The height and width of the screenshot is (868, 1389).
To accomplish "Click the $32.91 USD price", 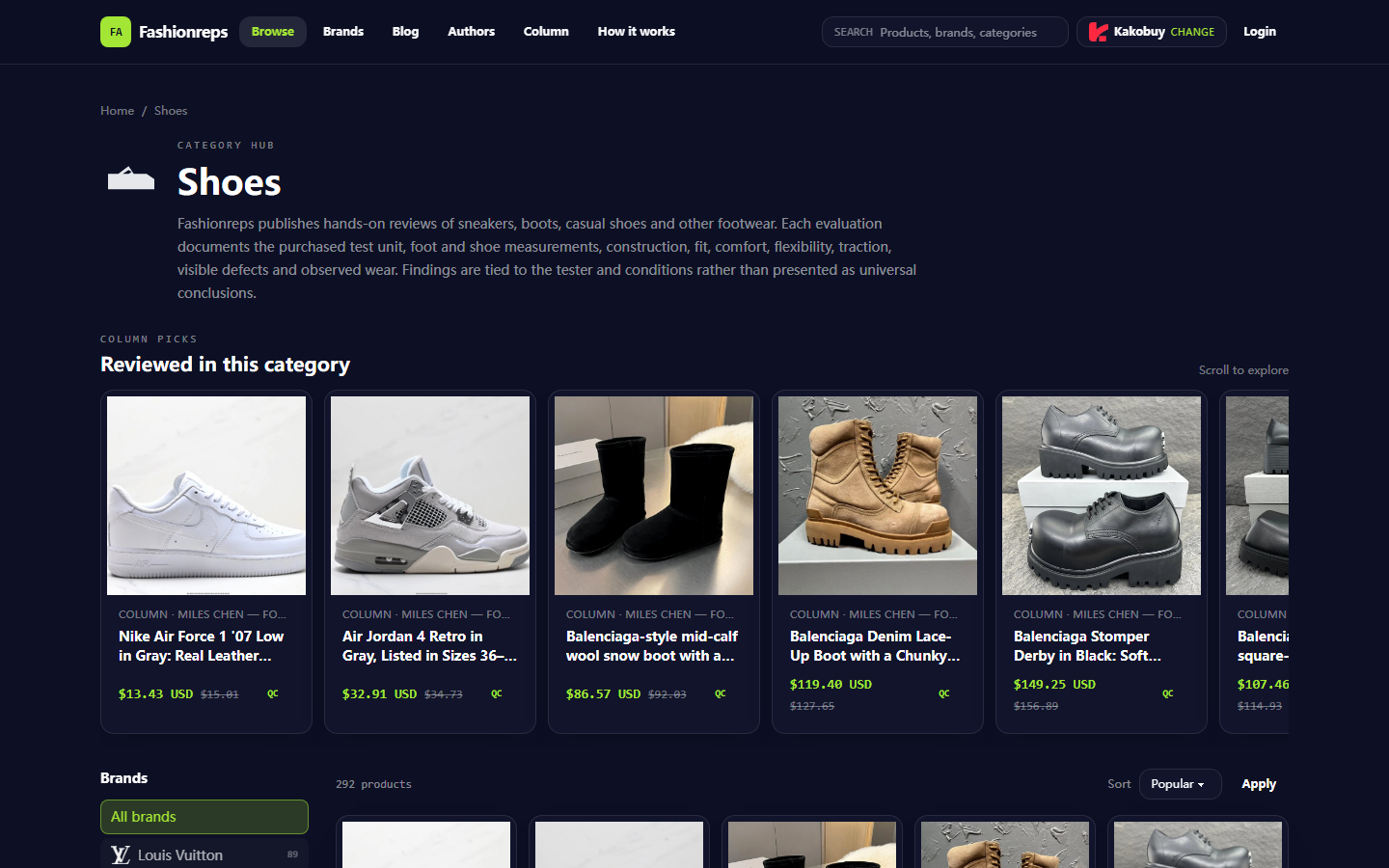I will 379,694.
